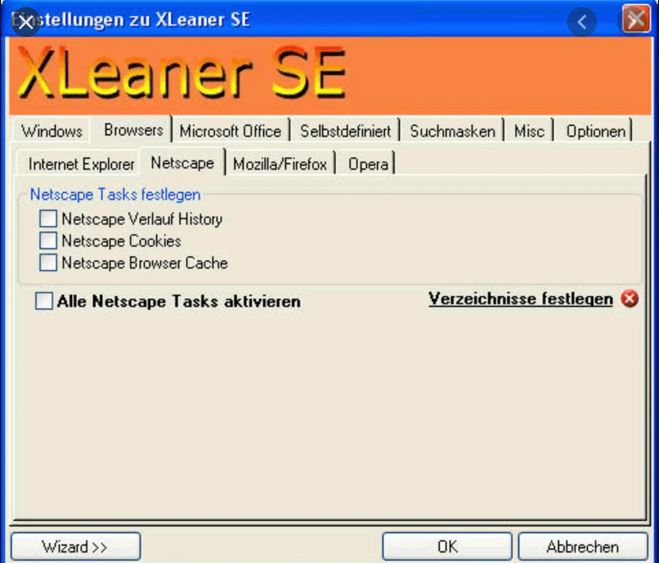Image resolution: width=659 pixels, height=563 pixels.
Task: Click the Netscape Tasks festlegen group label
Action: point(115,195)
